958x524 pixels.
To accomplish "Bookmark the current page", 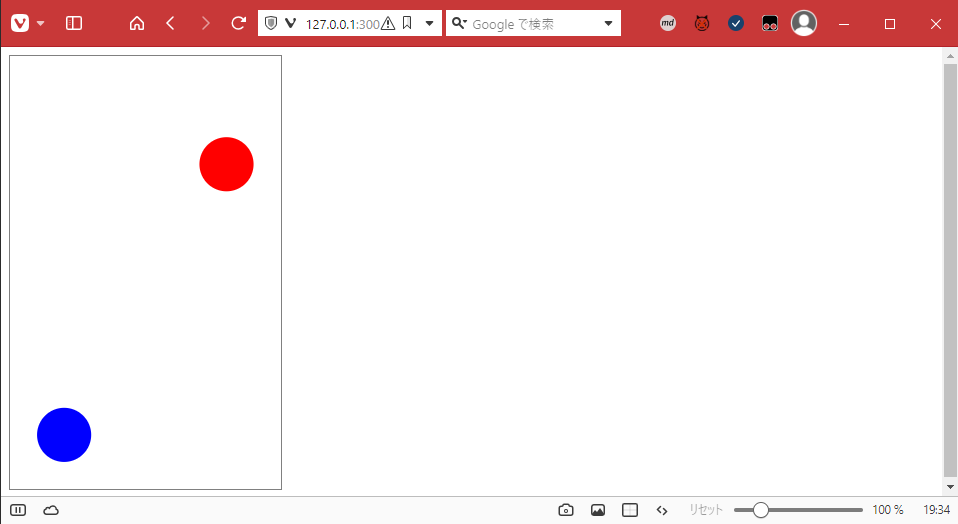I will tap(407, 23).
